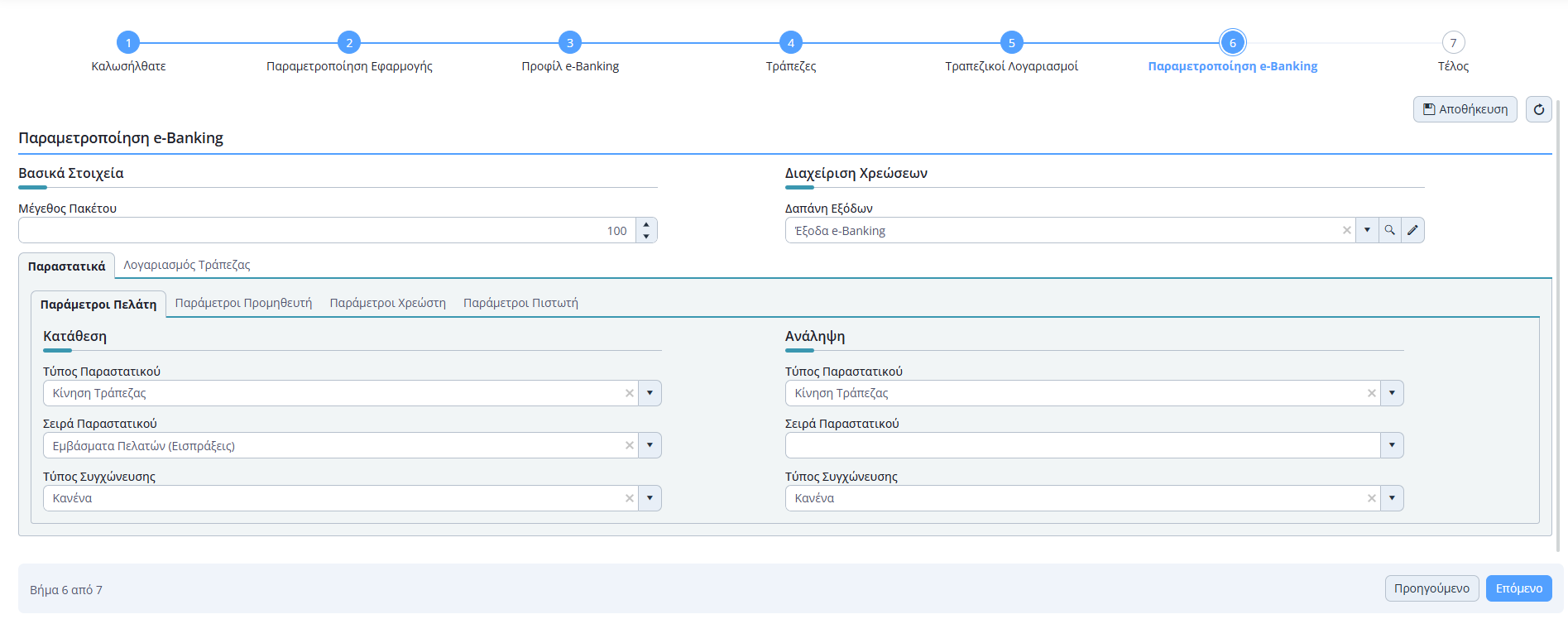The height and width of the screenshot is (619, 1568).
Task: Click the Αποθήκευση save button
Action: pyautogui.click(x=1465, y=109)
